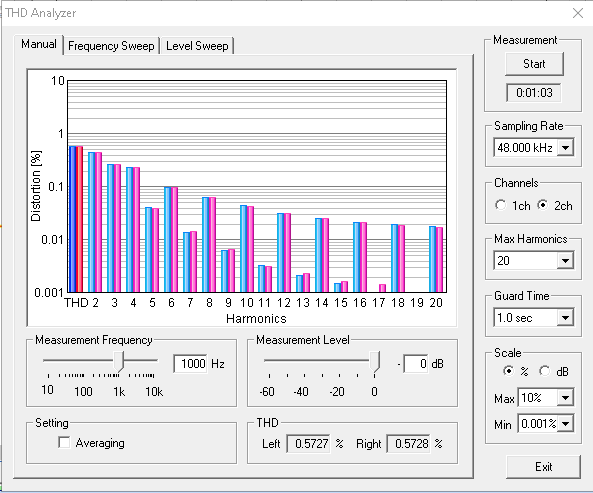Image resolution: width=593 pixels, height=493 pixels.
Task: Click the harmonic 17 pink bar
Action: (382, 288)
